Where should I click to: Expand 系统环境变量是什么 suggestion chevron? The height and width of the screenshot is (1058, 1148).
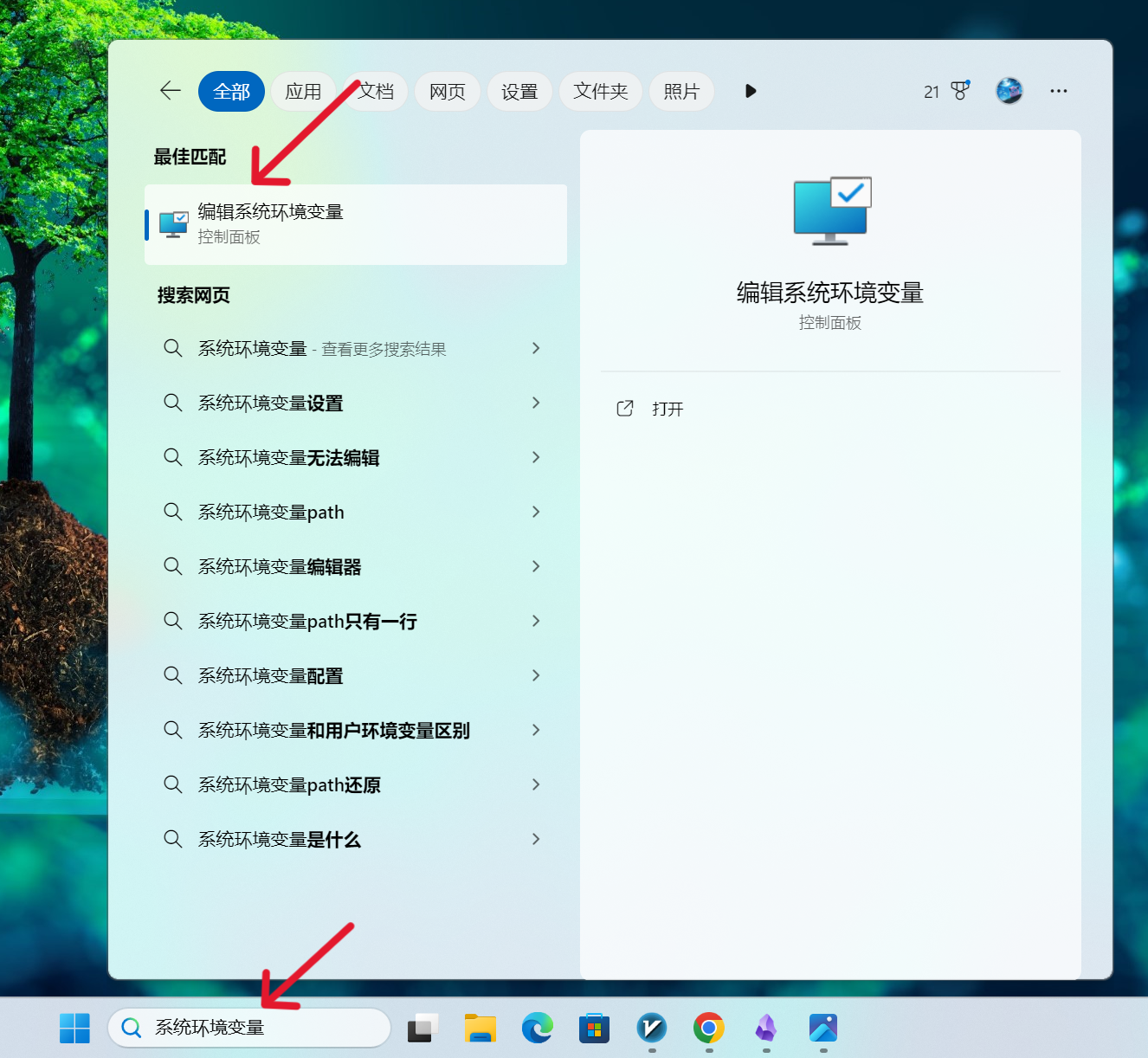(x=536, y=839)
